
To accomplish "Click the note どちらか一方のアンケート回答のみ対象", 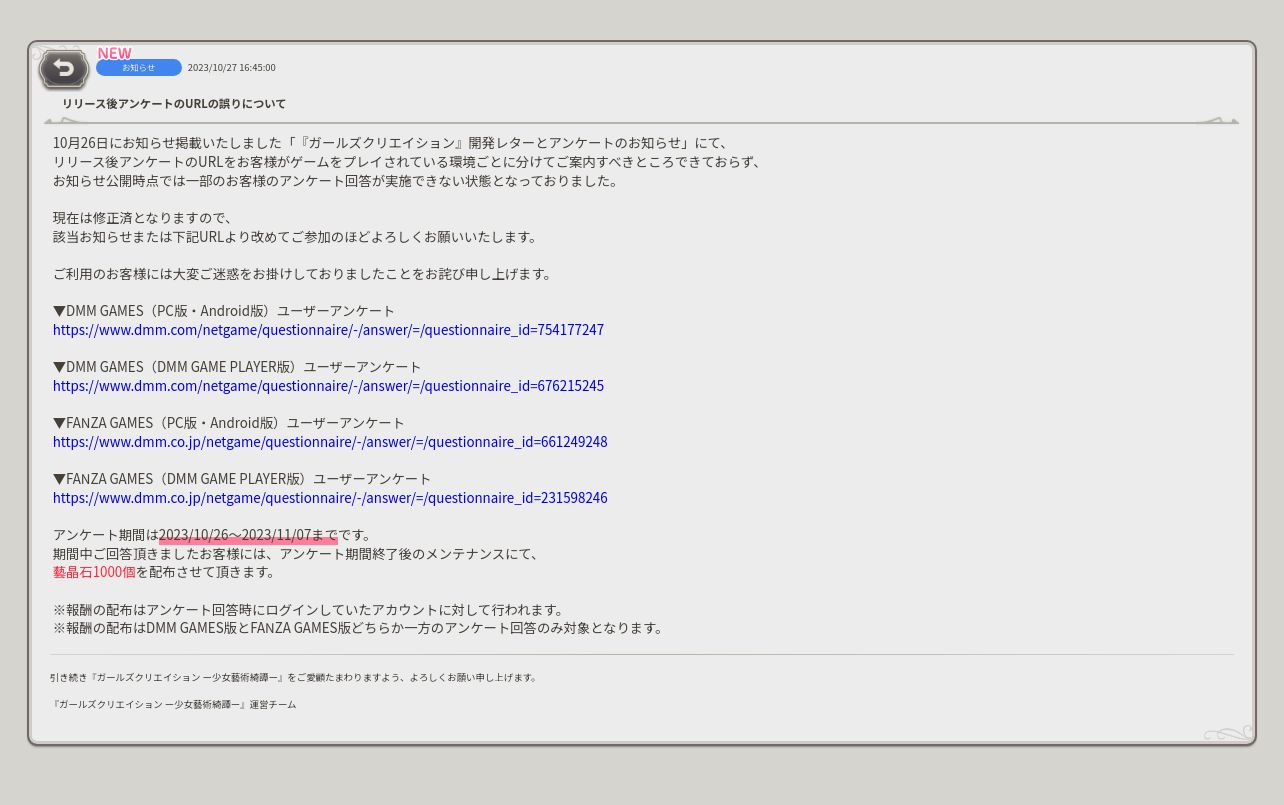I will pyautogui.click(x=360, y=628).
